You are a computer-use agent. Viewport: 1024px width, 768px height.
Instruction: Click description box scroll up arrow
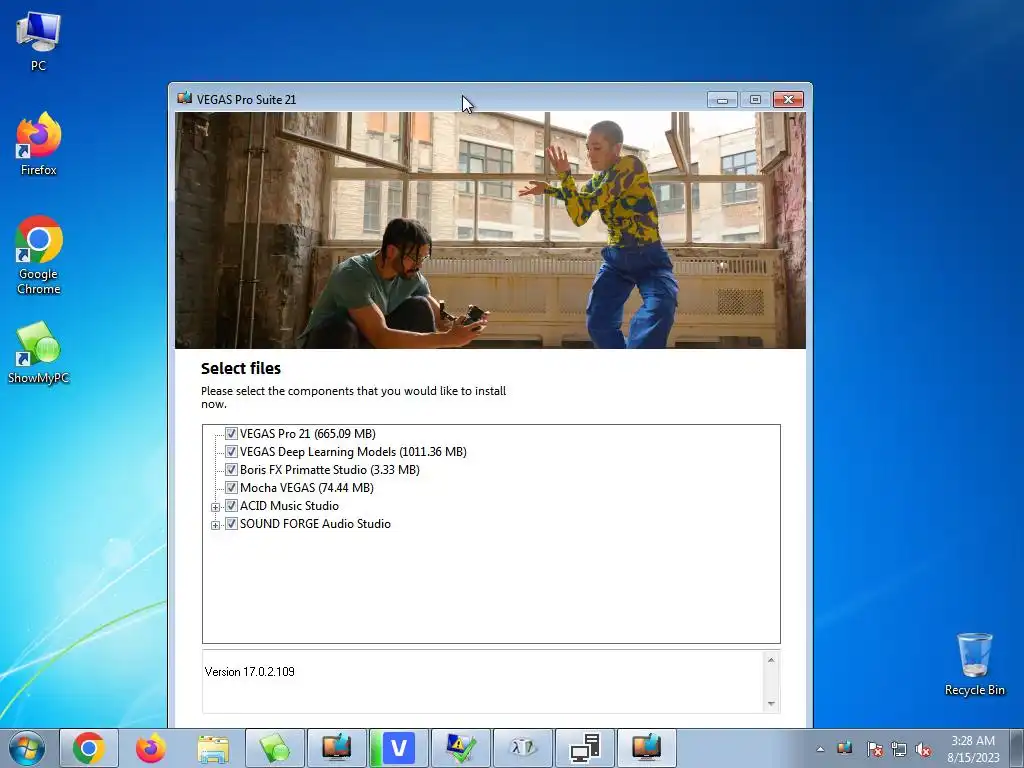(x=771, y=660)
